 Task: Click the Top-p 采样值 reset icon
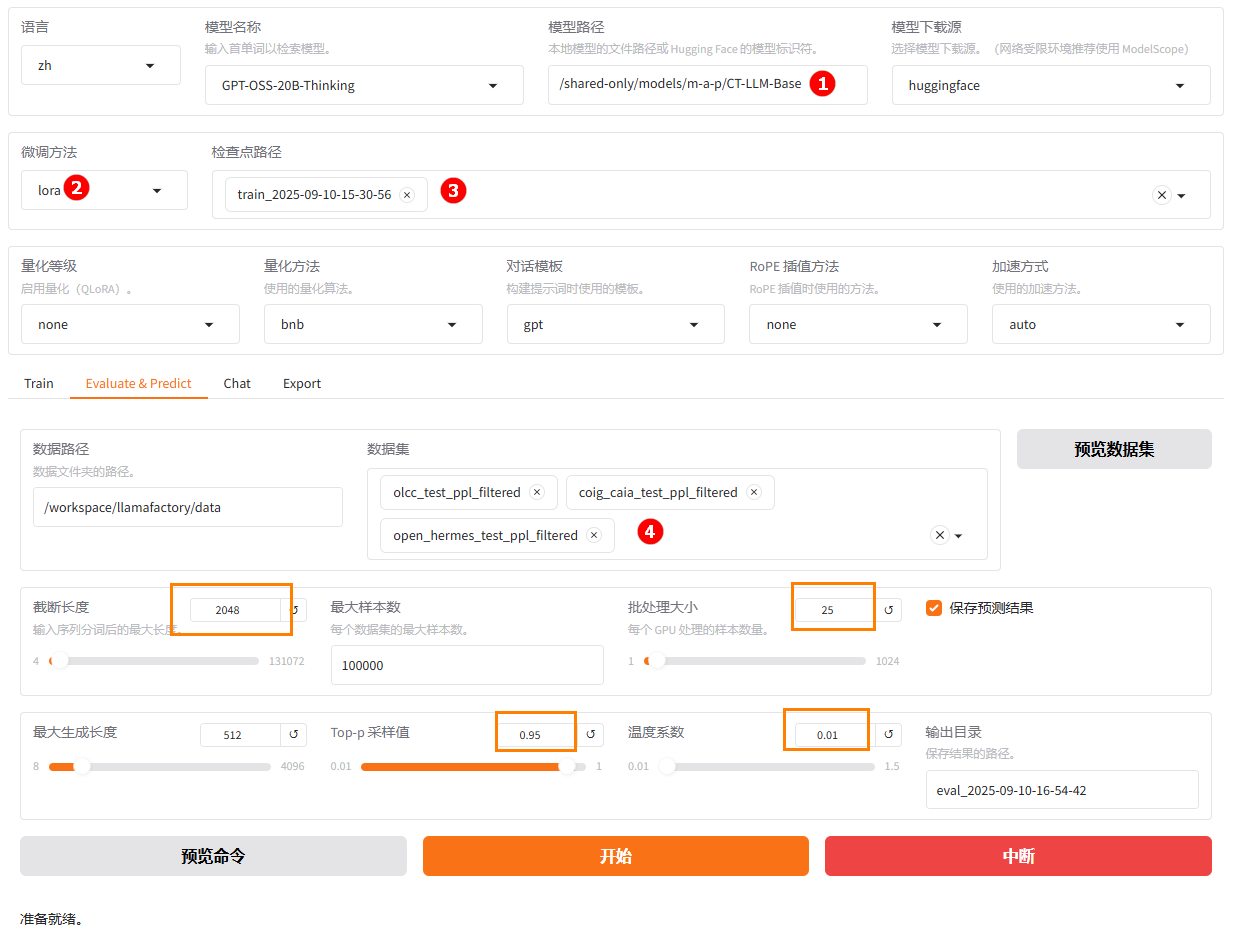591,734
